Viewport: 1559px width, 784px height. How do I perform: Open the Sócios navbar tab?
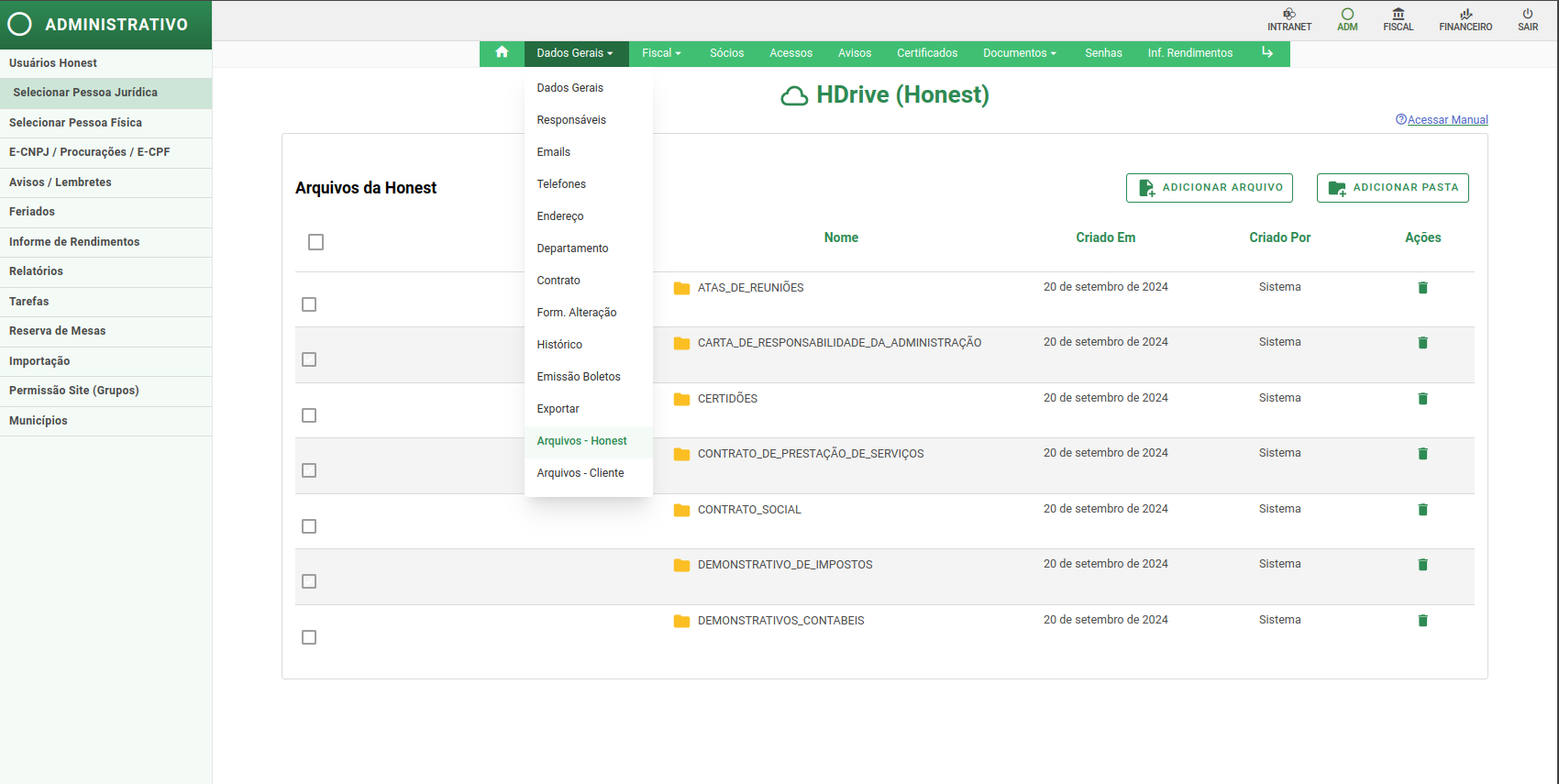tap(726, 53)
